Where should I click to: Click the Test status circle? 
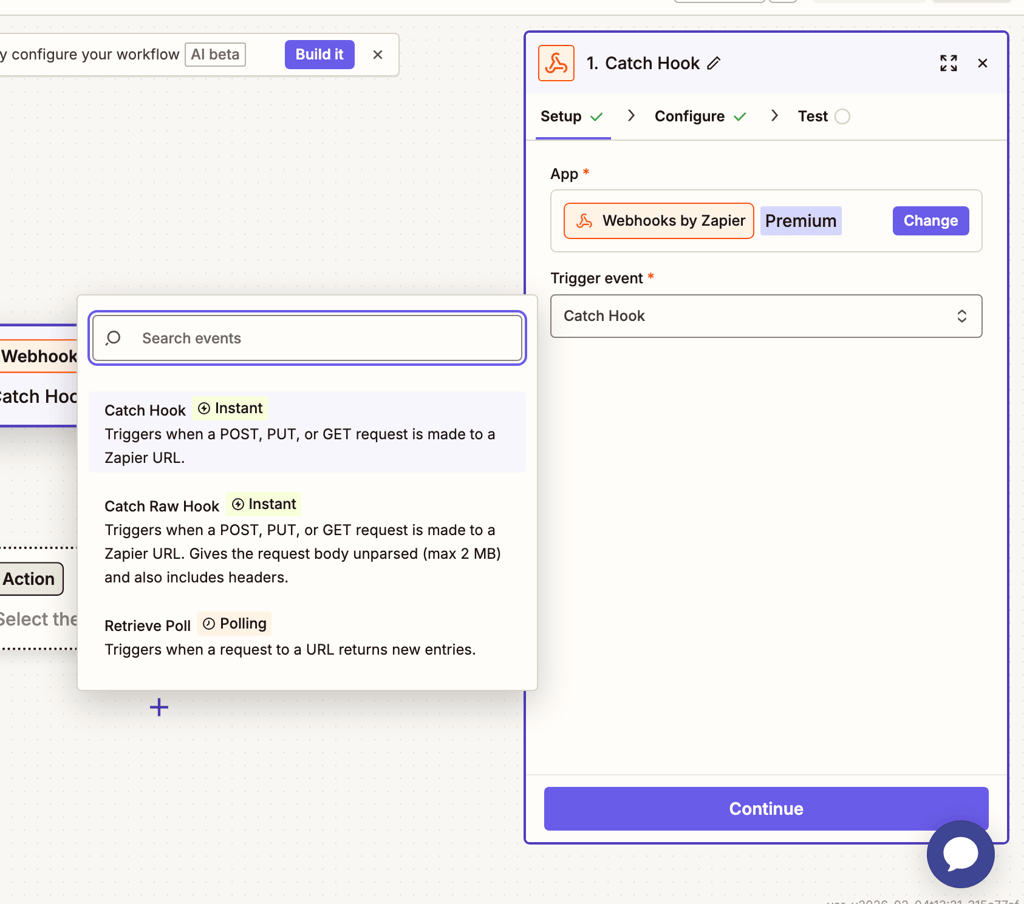tap(842, 116)
